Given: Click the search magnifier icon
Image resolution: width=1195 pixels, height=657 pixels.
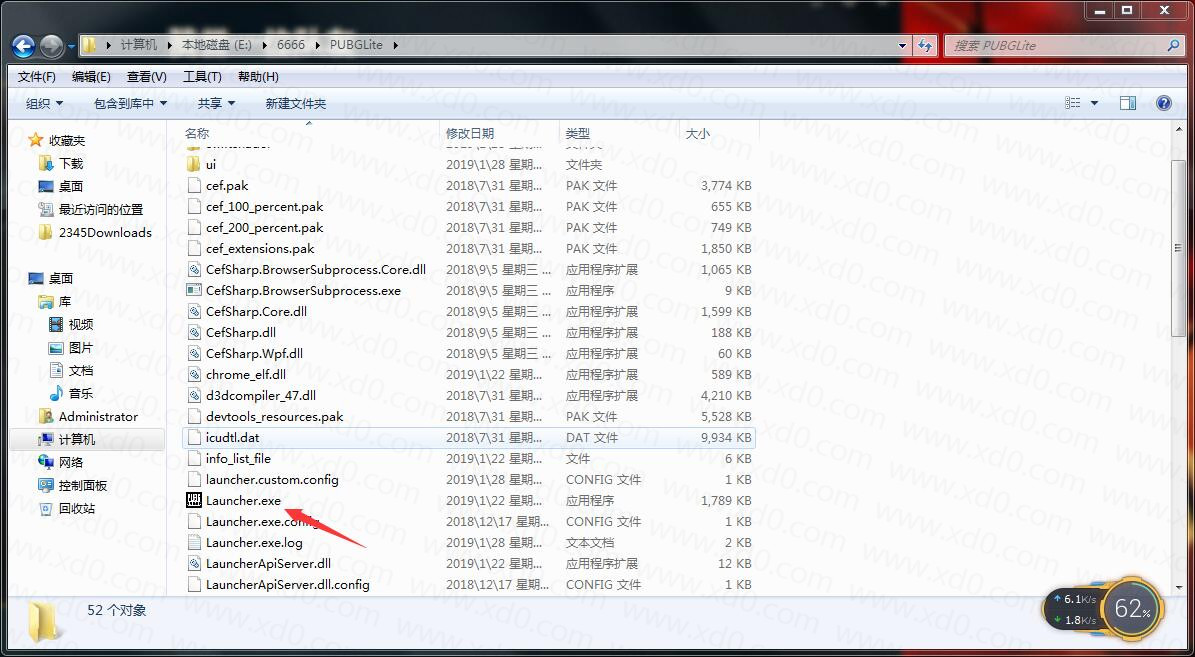Looking at the screenshot, I should tap(1174, 46).
